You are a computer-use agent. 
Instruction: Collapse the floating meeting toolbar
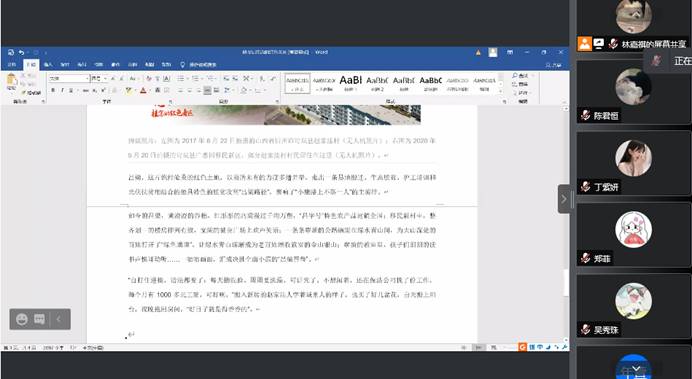tap(59, 319)
